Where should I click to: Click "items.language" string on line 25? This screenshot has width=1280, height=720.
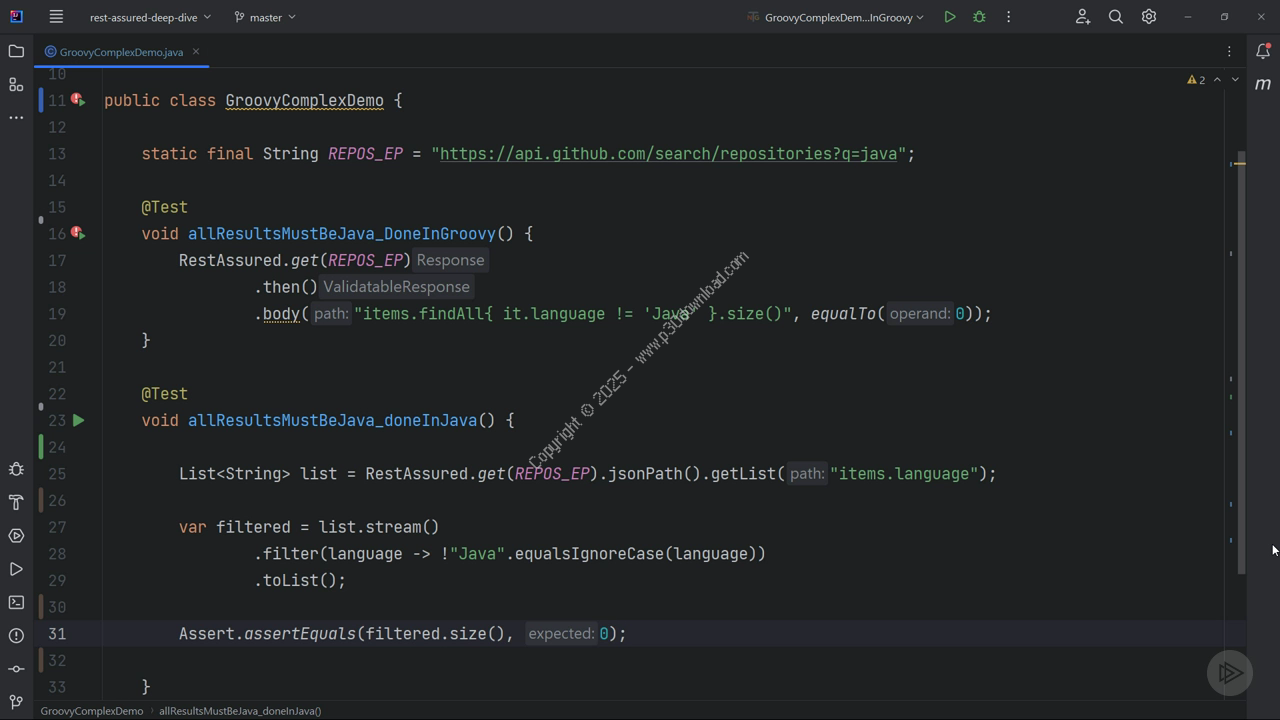[x=904, y=474]
